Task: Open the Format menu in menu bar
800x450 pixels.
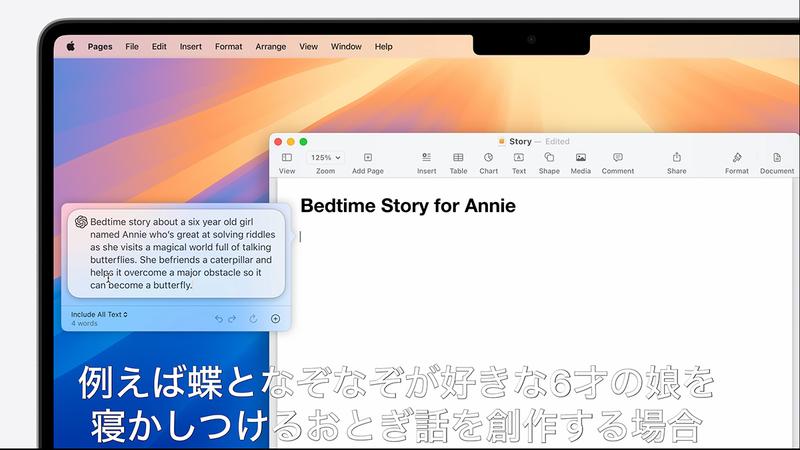Action: pos(229,46)
